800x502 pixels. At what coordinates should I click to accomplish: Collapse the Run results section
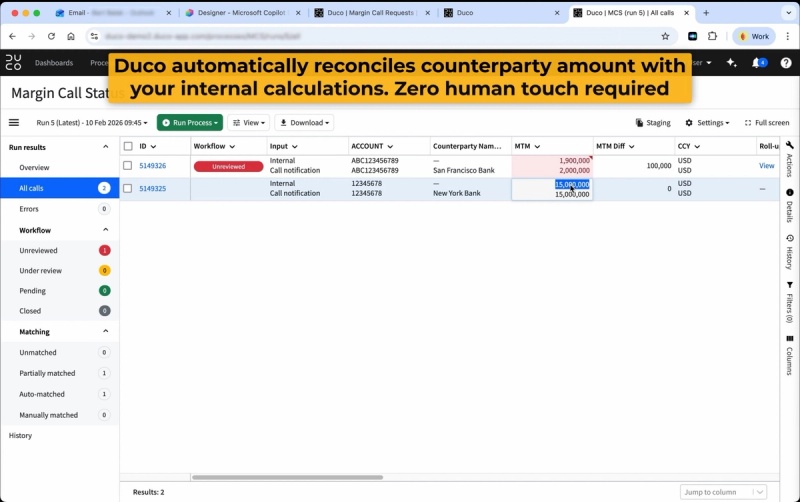coord(106,147)
